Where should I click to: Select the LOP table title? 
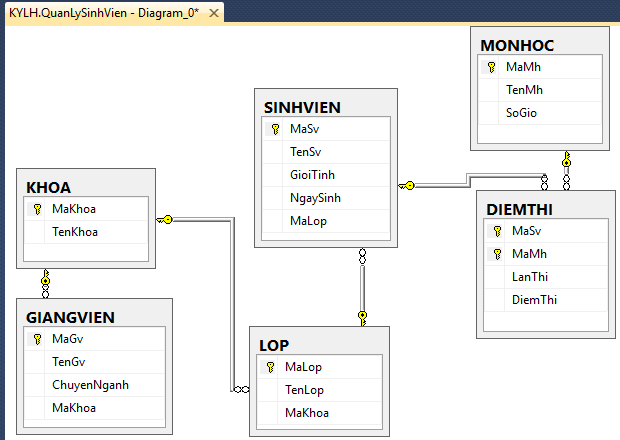pyautogui.click(x=274, y=346)
